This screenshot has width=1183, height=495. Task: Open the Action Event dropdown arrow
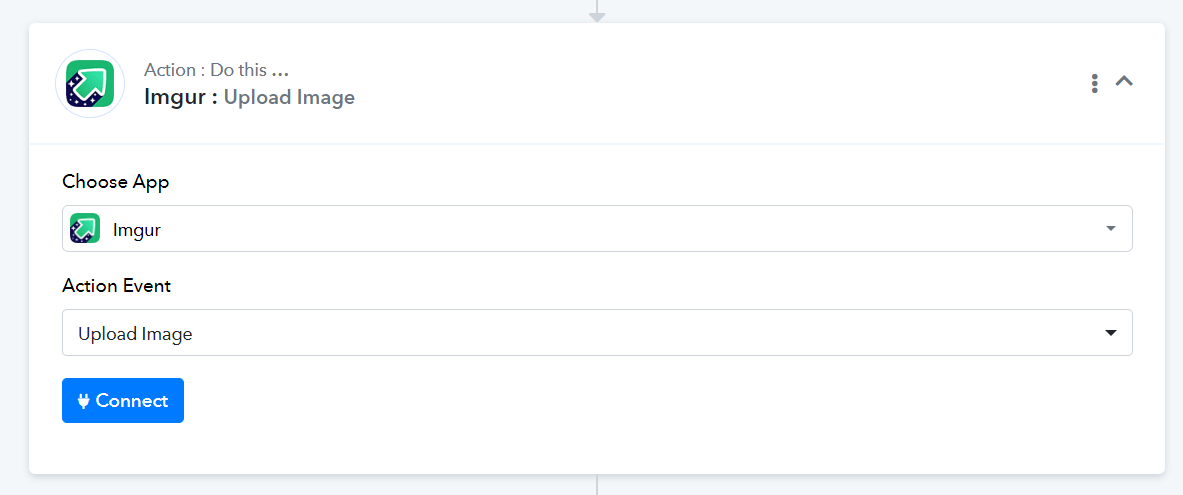tap(1111, 333)
